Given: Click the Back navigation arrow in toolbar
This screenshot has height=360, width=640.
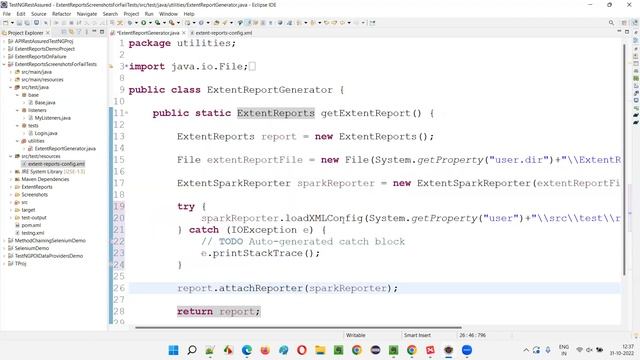Looking at the screenshot, I should pos(342,23).
